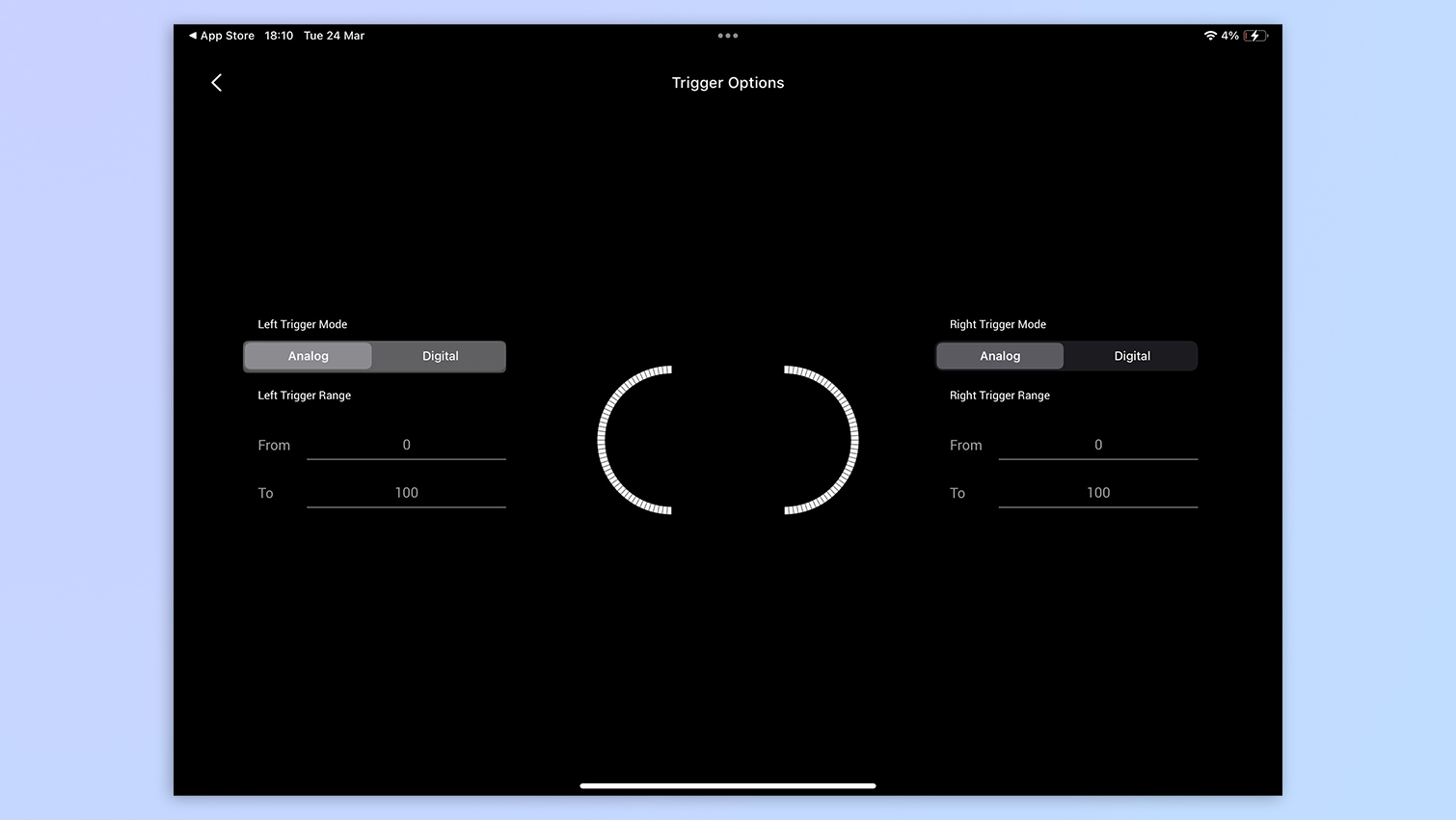
Task: Tap the Right Trigger Range label
Action: pos(999,395)
